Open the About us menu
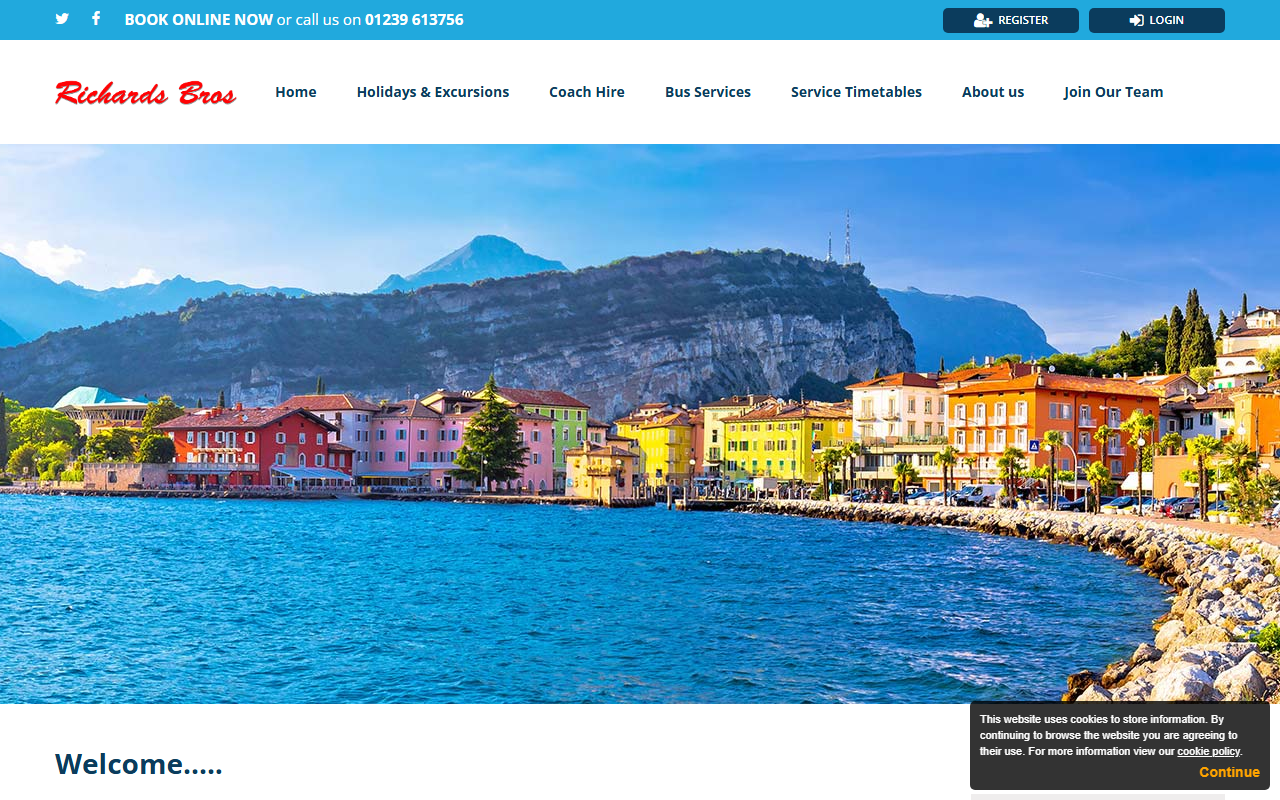 (993, 92)
